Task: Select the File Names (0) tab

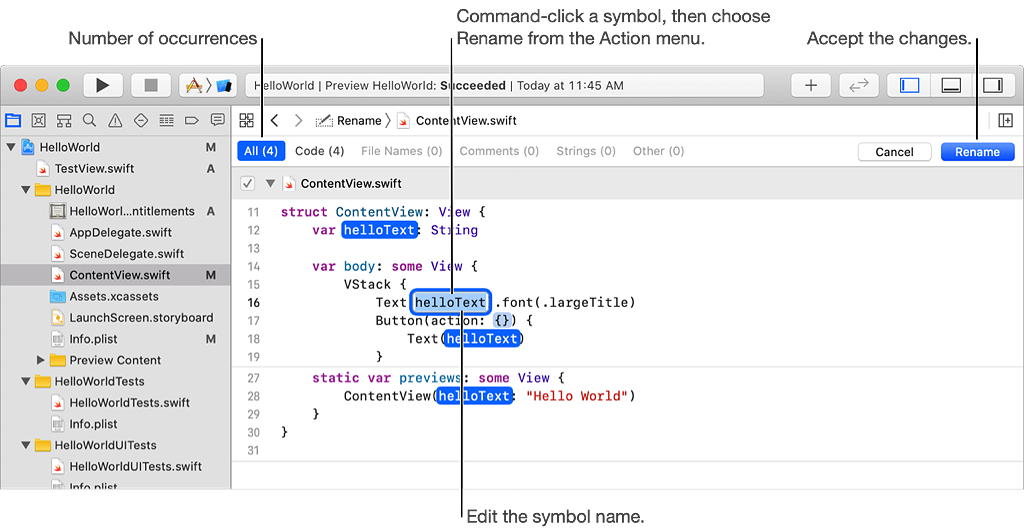Action: (x=402, y=151)
